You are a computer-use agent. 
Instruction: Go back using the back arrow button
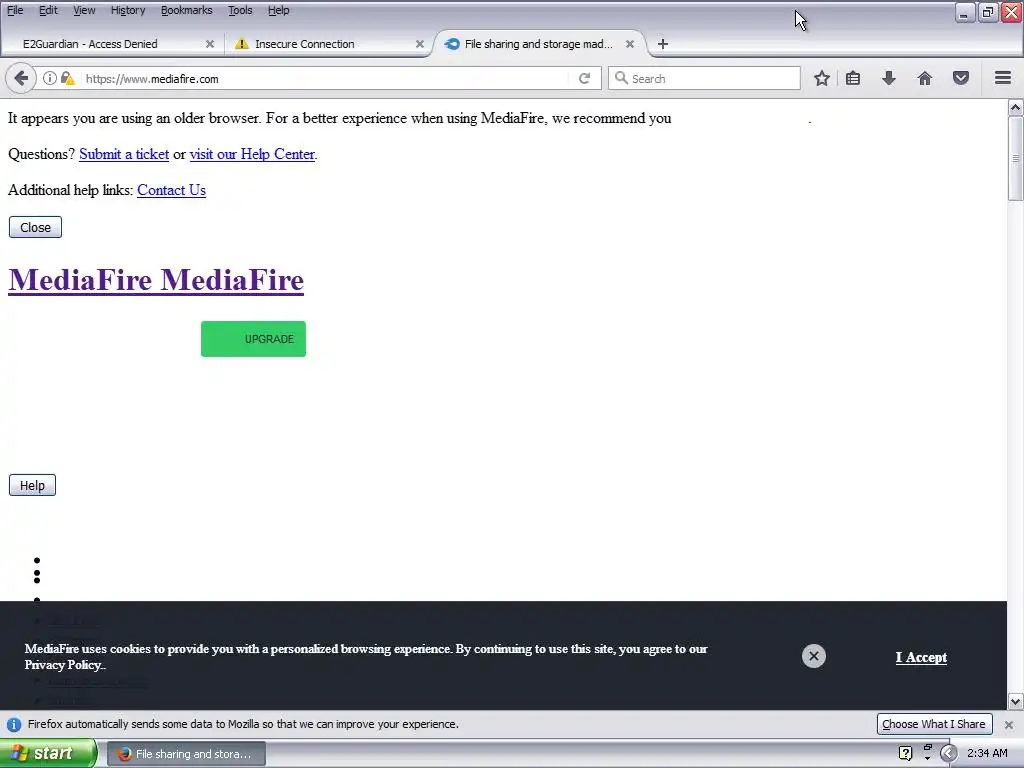(20, 78)
